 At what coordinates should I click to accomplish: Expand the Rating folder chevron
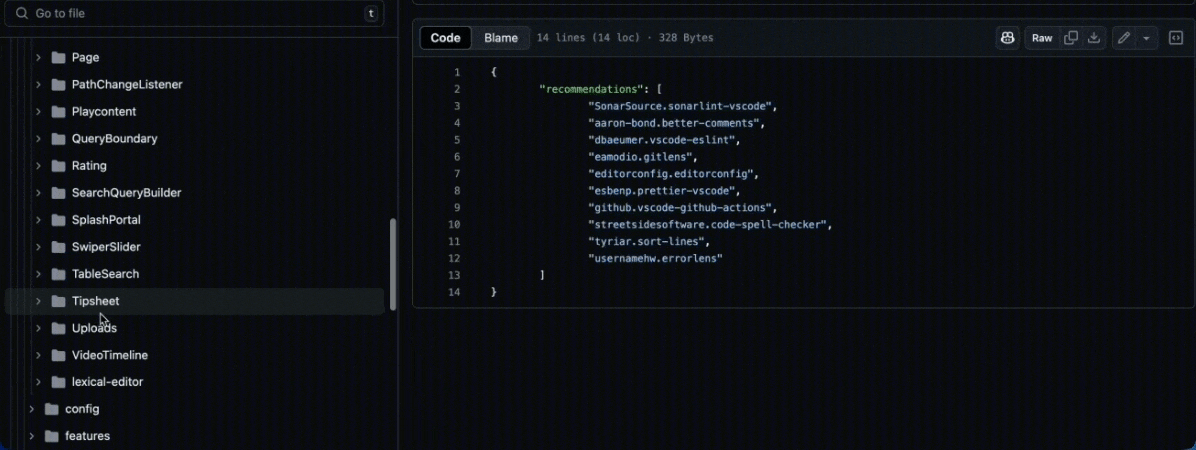pos(38,166)
